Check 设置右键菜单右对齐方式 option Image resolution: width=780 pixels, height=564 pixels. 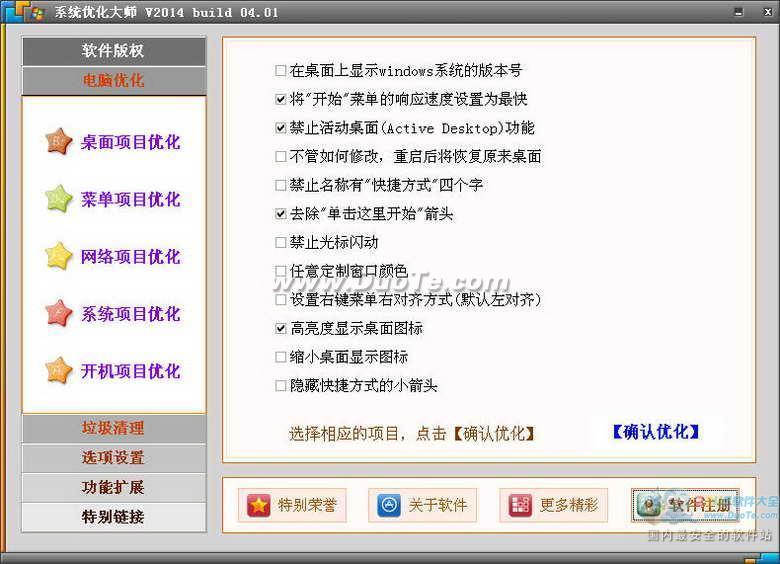pyautogui.click(x=281, y=299)
